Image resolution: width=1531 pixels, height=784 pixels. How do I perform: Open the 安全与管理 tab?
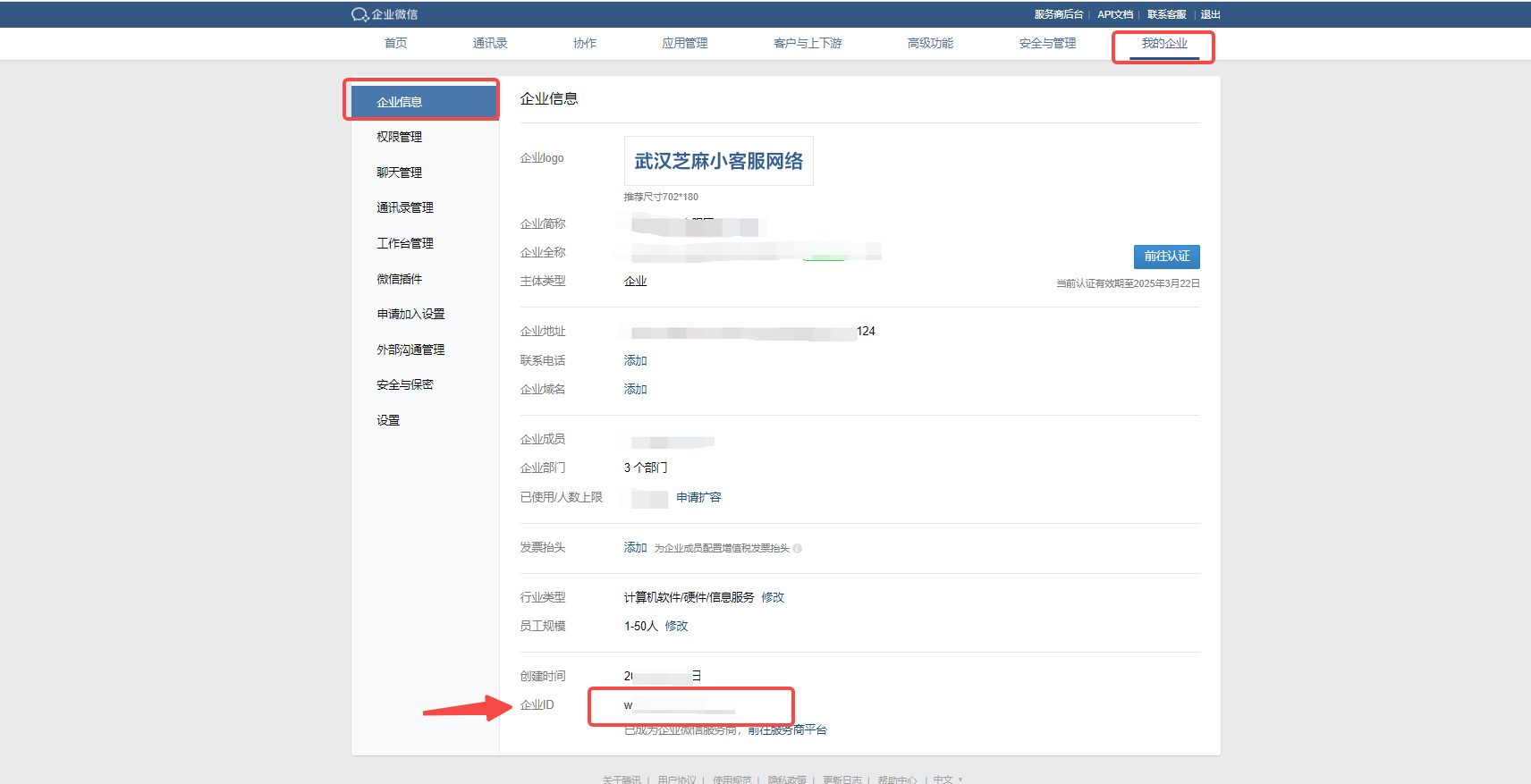(1047, 43)
